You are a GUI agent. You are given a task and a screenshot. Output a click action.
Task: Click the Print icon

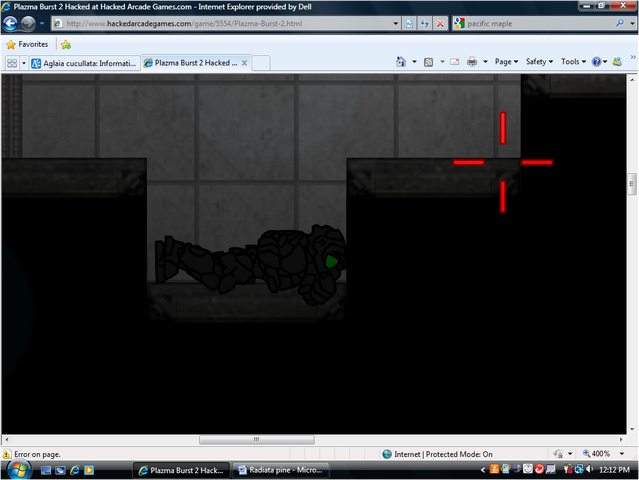(472, 62)
